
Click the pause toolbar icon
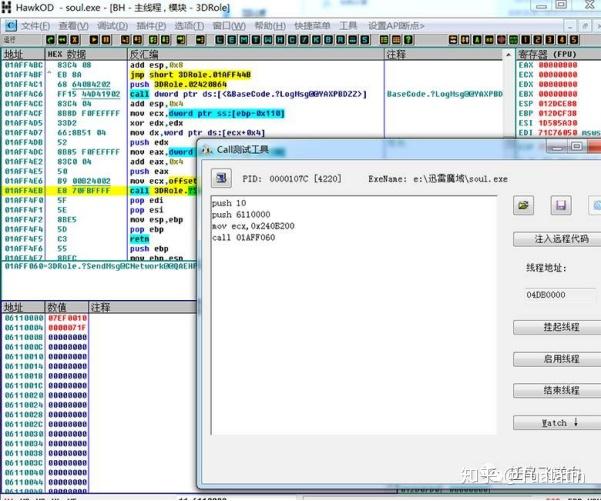[x=106, y=39]
